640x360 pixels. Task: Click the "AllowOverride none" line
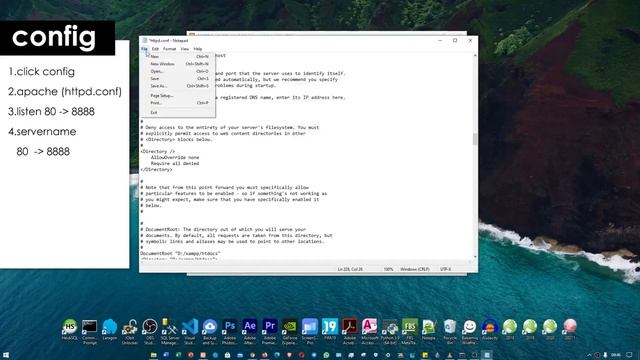click(175, 157)
